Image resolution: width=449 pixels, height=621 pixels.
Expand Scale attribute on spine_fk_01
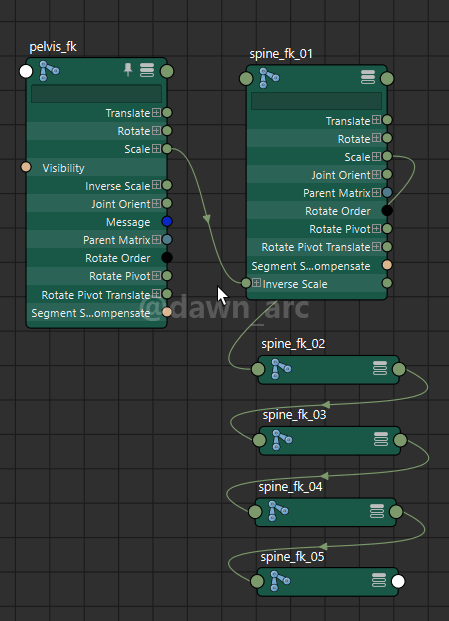tap(377, 156)
